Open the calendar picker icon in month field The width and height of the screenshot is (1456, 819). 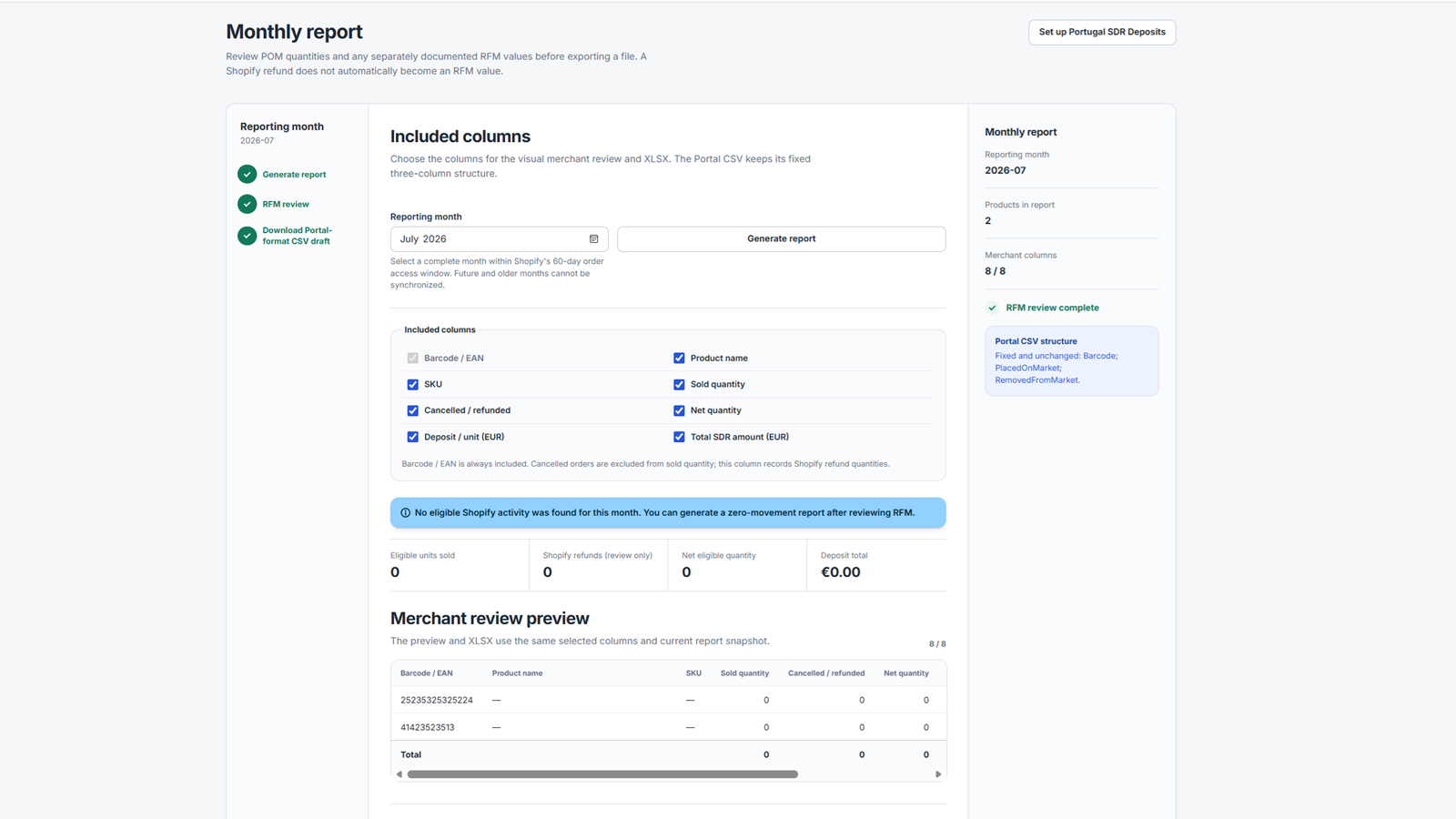point(593,239)
